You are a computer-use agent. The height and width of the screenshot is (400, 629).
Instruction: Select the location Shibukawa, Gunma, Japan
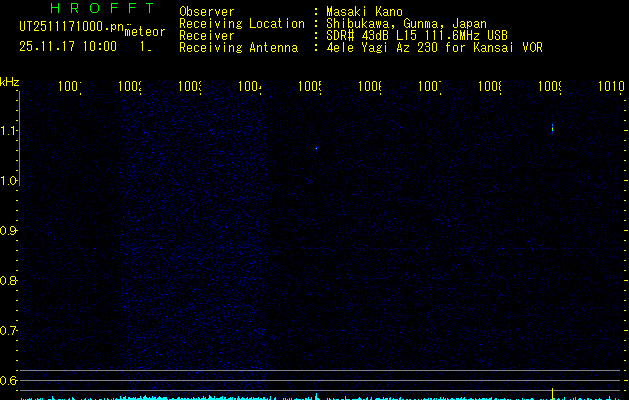[x=406, y=24]
